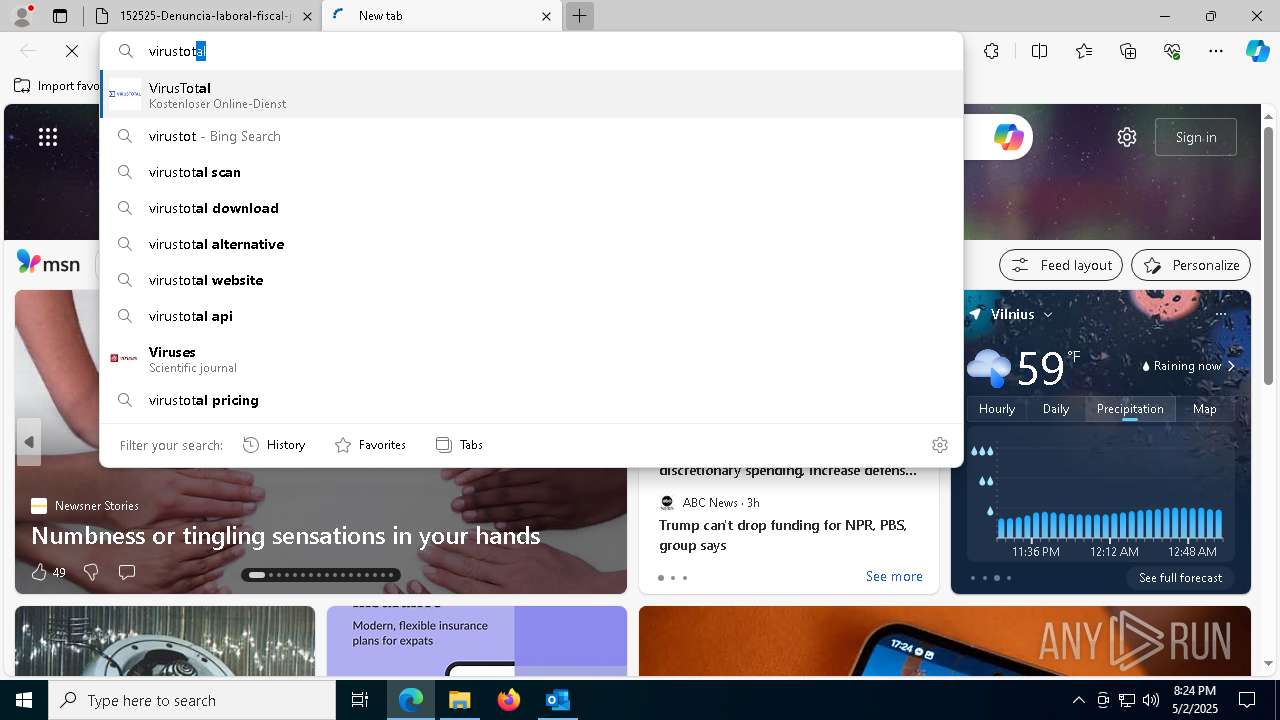The width and height of the screenshot is (1280, 720).
Task: Open Browser essentials heart icon
Action: coord(1172,51)
